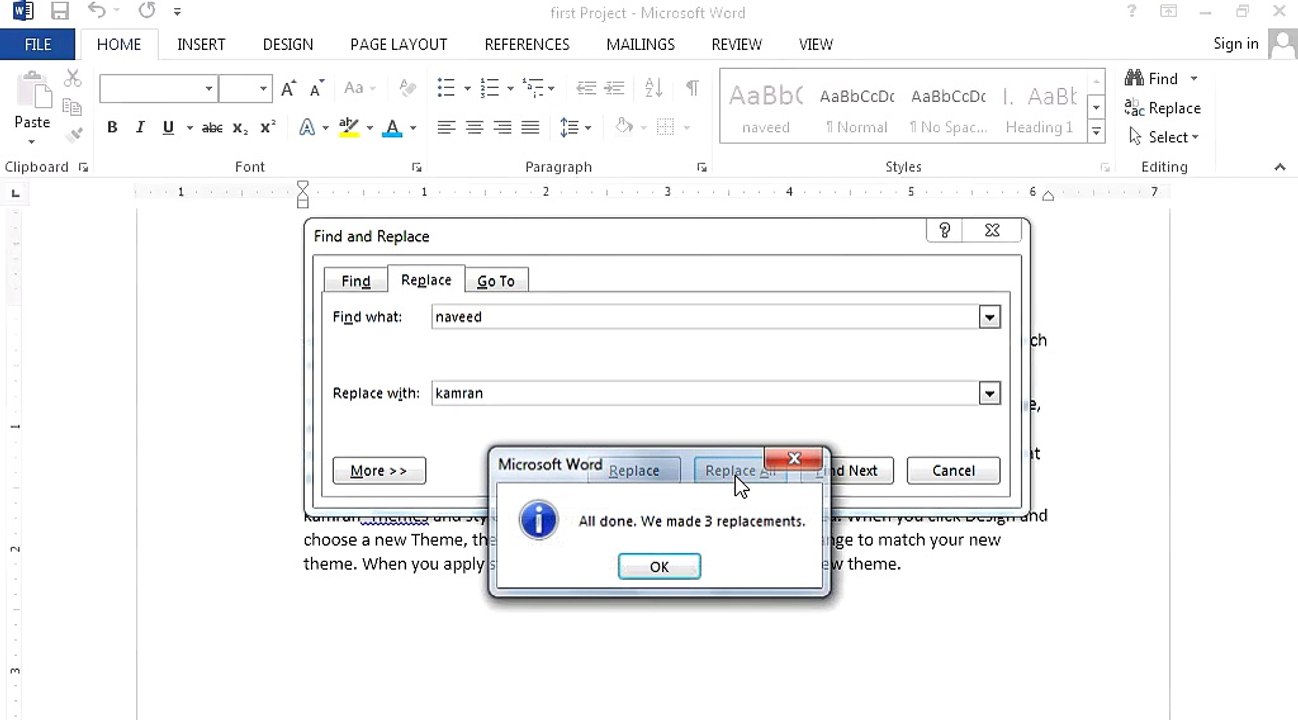This screenshot has width=1298, height=720.
Task: Click the More >> button
Action: (x=379, y=470)
